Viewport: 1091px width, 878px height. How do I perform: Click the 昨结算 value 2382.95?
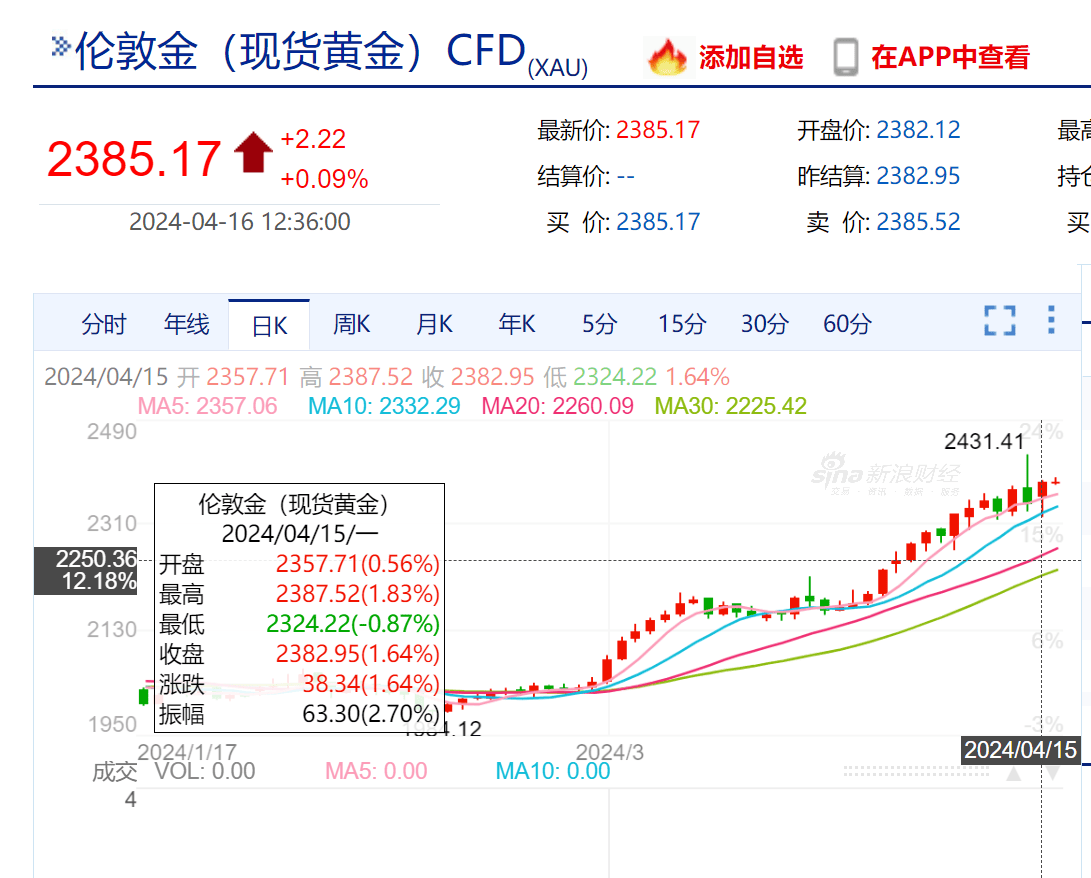918,176
